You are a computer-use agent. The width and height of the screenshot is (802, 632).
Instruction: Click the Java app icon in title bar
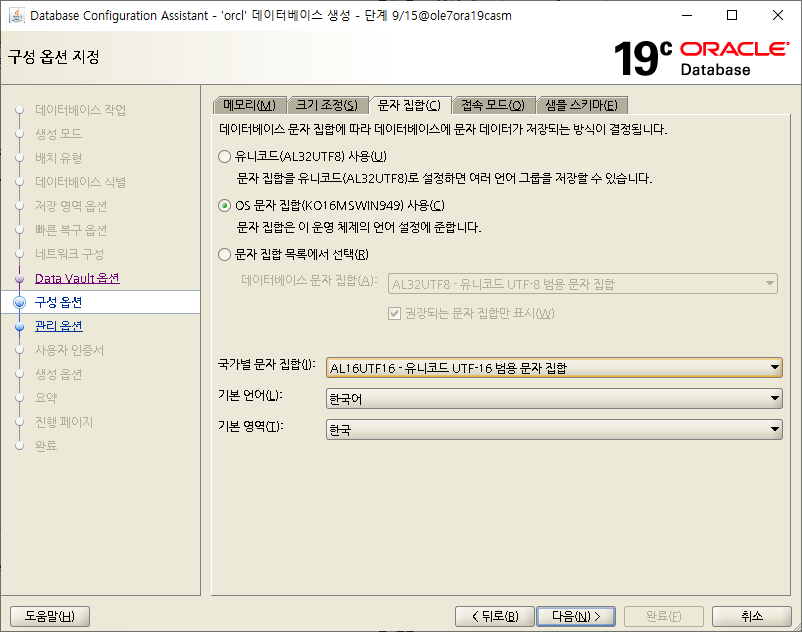[x=16, y=15]
